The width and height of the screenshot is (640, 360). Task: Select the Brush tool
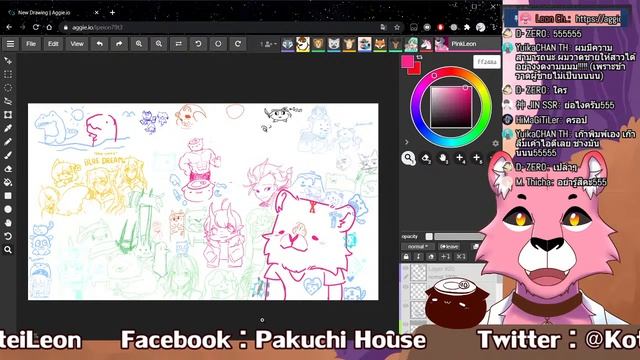(8, 155)
